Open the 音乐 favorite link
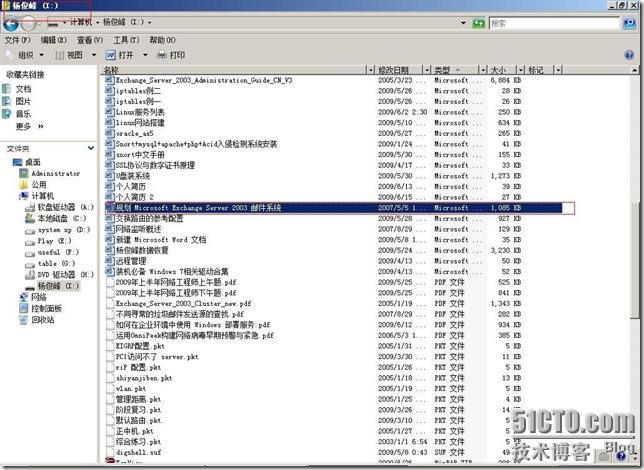644x470 pixels. pyautogui.click(x=23, y=114)
